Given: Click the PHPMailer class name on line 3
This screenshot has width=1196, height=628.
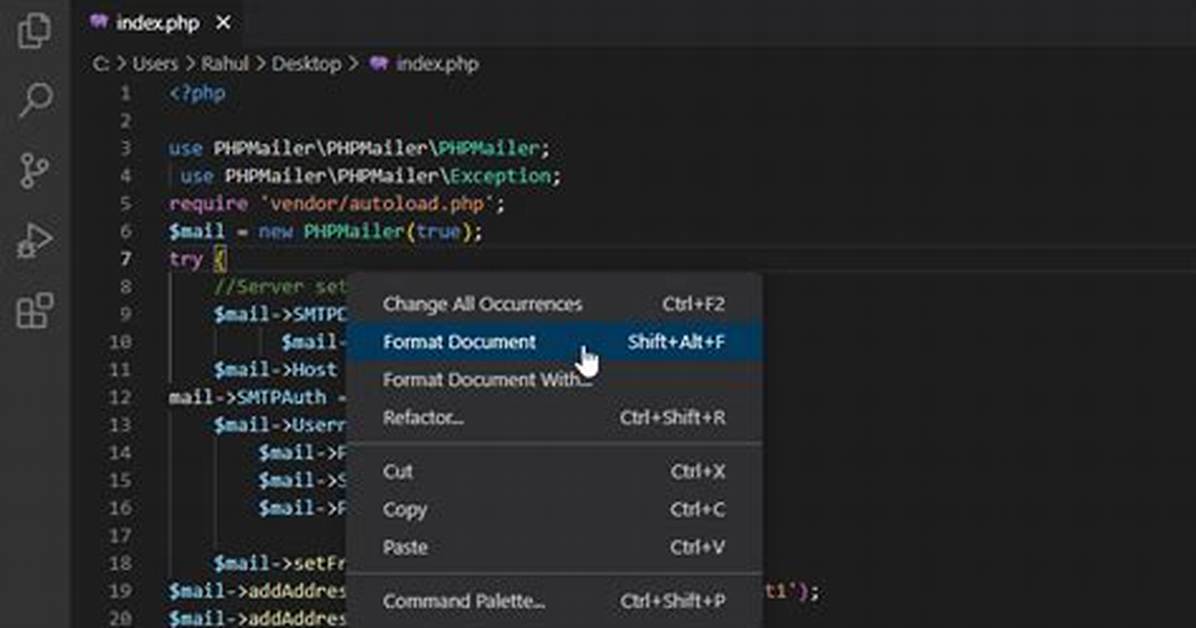Looking at the screenshot, I should pyautogui.click(x=488, y=148).
